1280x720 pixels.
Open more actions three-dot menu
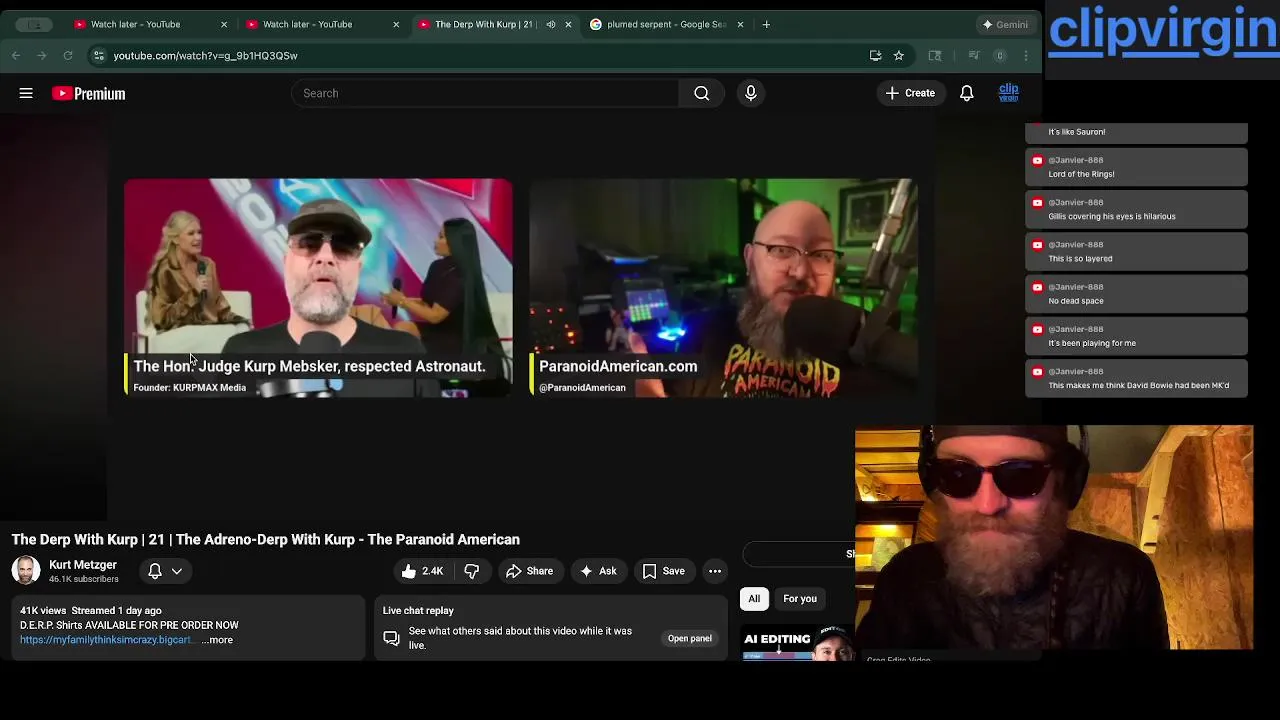click(715, 571)
